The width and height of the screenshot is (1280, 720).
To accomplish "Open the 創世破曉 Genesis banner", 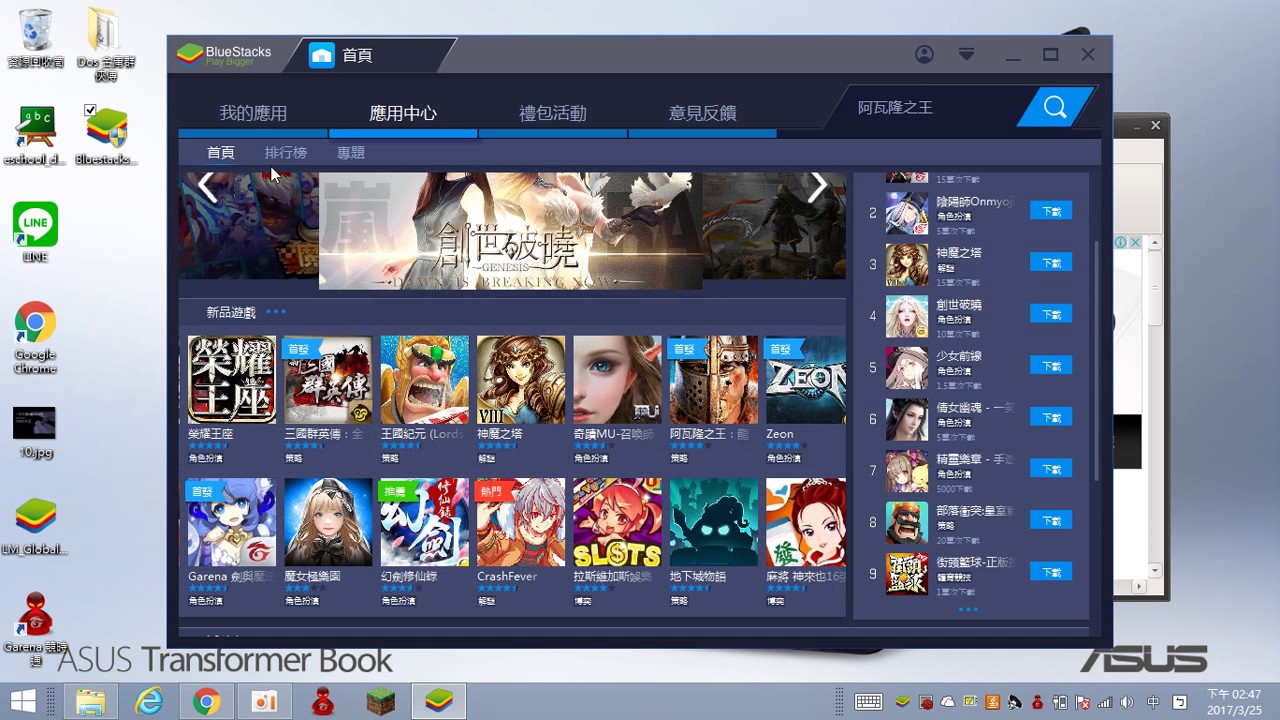I will 510,231.
